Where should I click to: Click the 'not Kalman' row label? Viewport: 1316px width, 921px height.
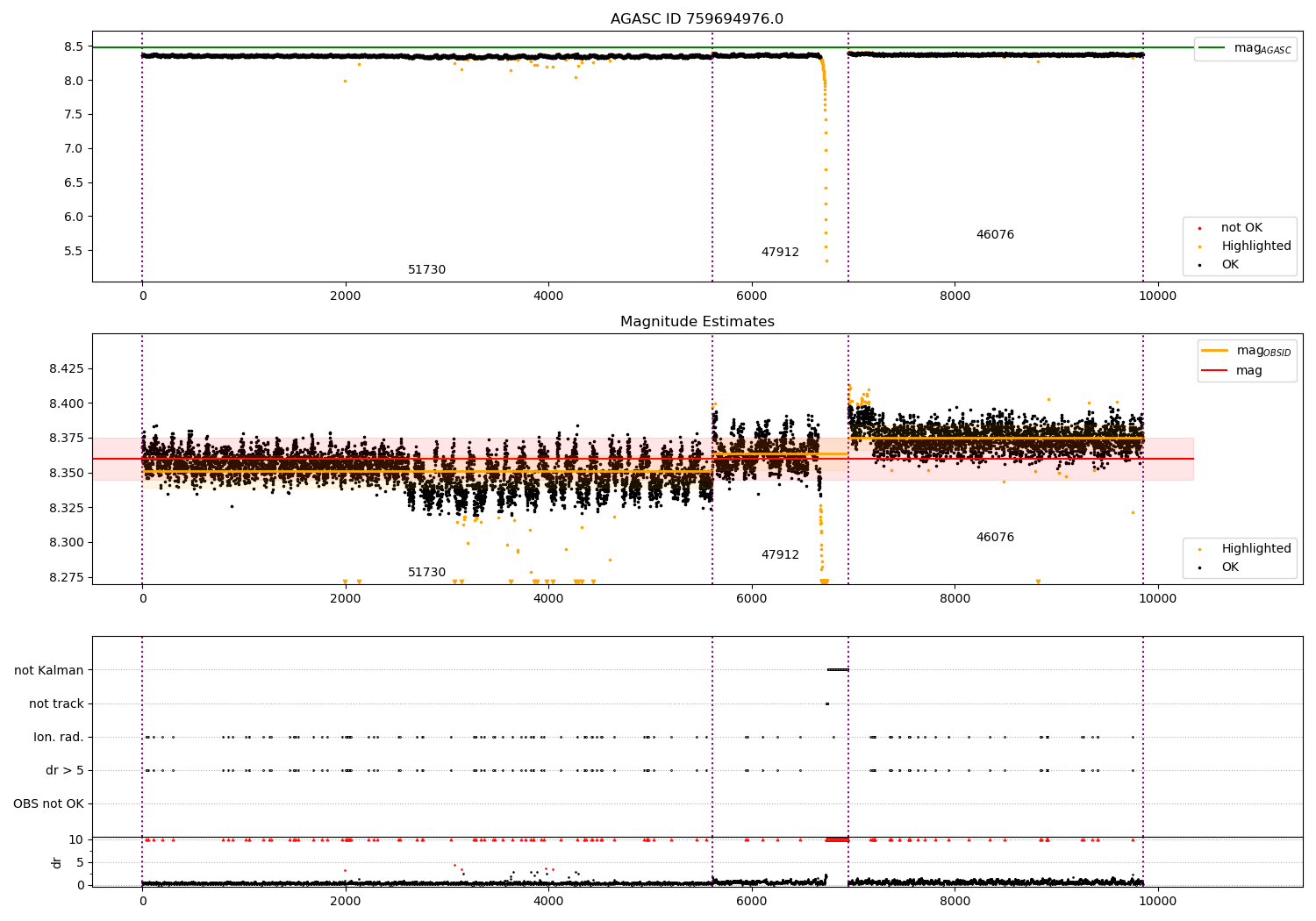49,671
